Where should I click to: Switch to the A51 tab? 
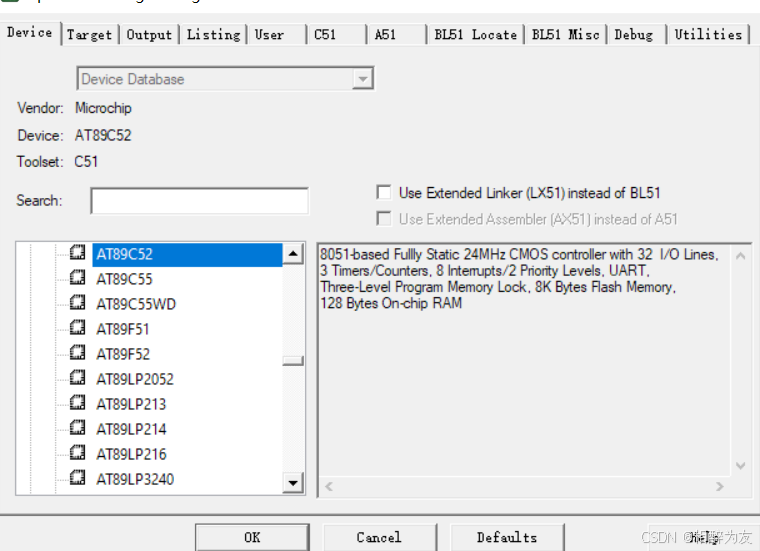point(396,35)
